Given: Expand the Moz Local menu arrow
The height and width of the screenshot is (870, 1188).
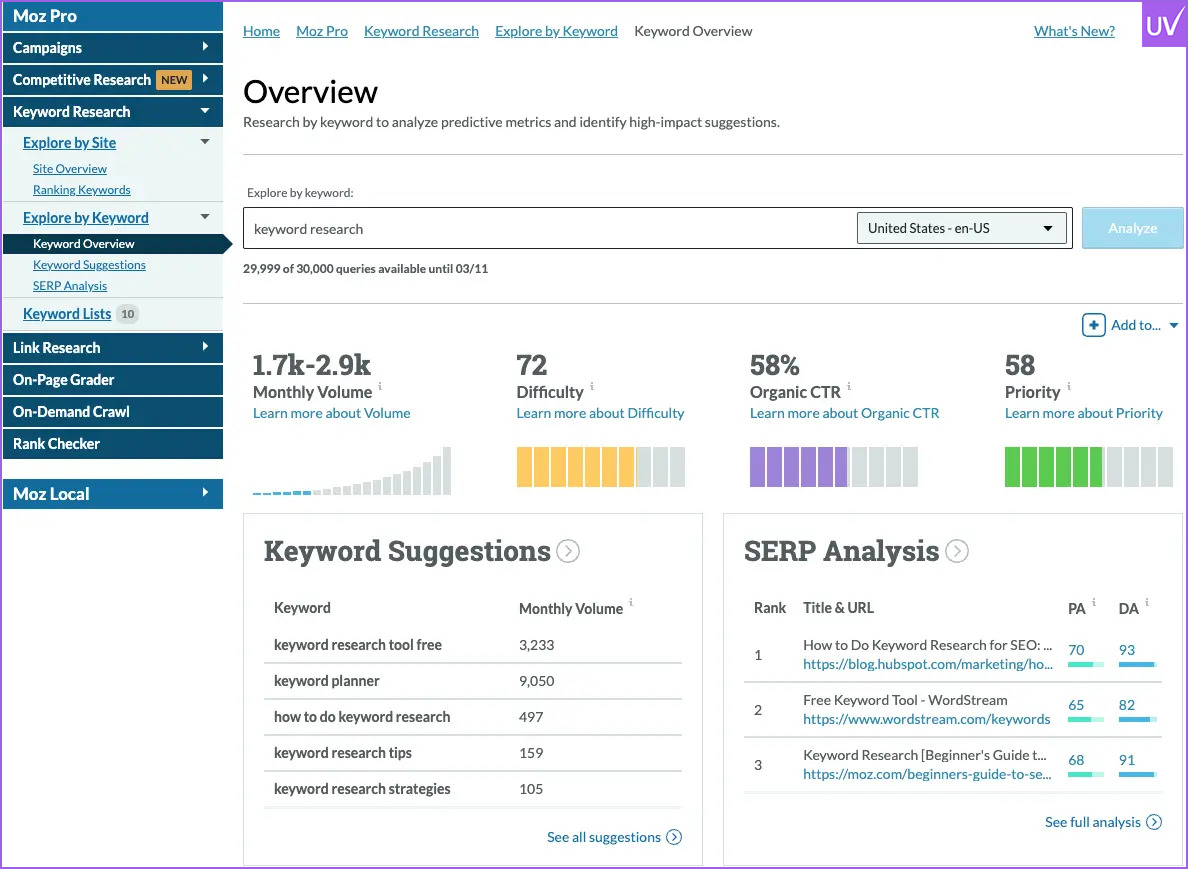Looking at the screenshot, I should pyautogui.click(x=205, y=493).
